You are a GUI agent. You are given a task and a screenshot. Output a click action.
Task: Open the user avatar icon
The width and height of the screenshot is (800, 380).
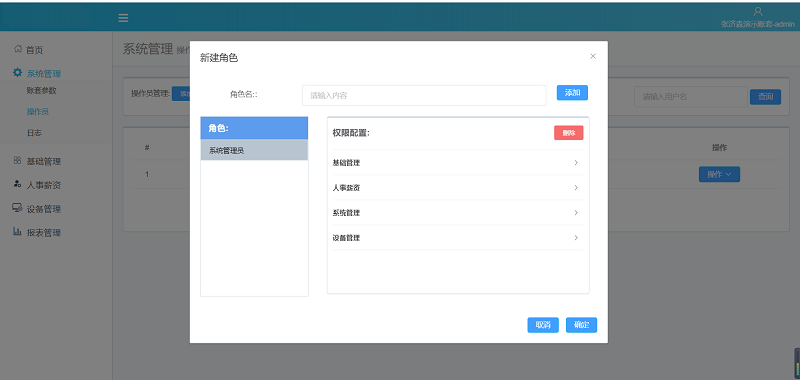click(758, 12)
